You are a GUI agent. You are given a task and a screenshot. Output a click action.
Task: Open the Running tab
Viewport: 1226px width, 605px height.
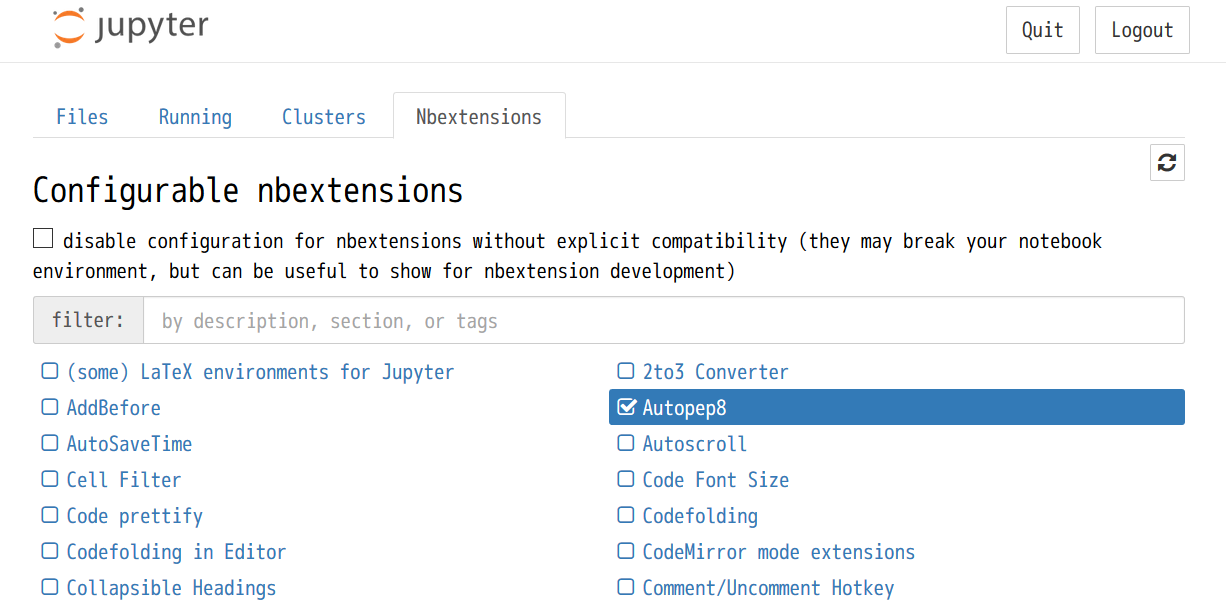pos(195,117)
